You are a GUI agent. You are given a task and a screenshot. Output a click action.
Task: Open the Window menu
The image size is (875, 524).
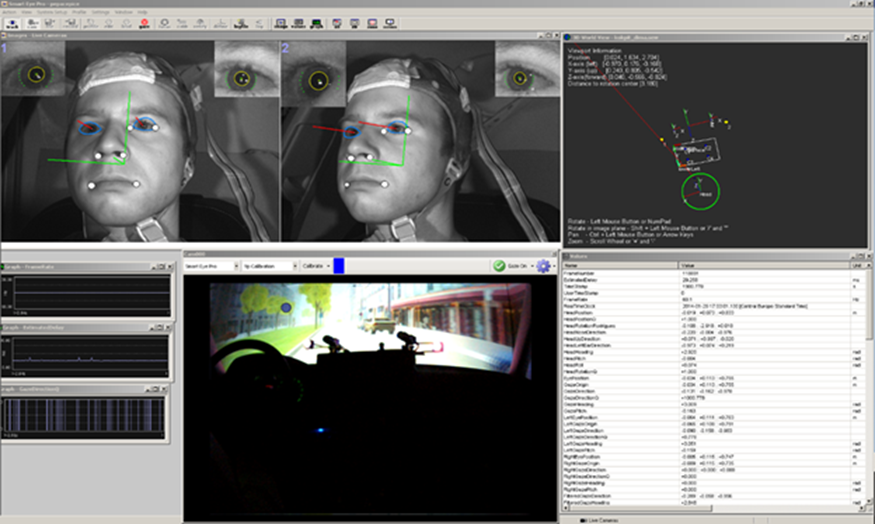(x=123, y=11)
